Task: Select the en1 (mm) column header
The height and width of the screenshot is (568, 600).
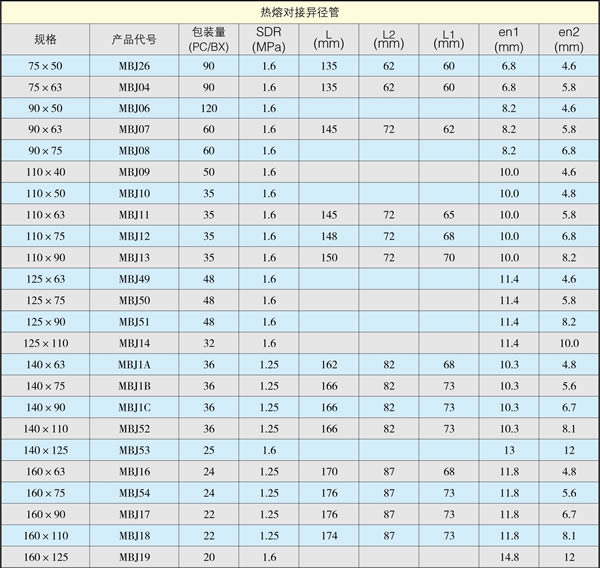Action: pyautogui.click(x=509, y=39)
